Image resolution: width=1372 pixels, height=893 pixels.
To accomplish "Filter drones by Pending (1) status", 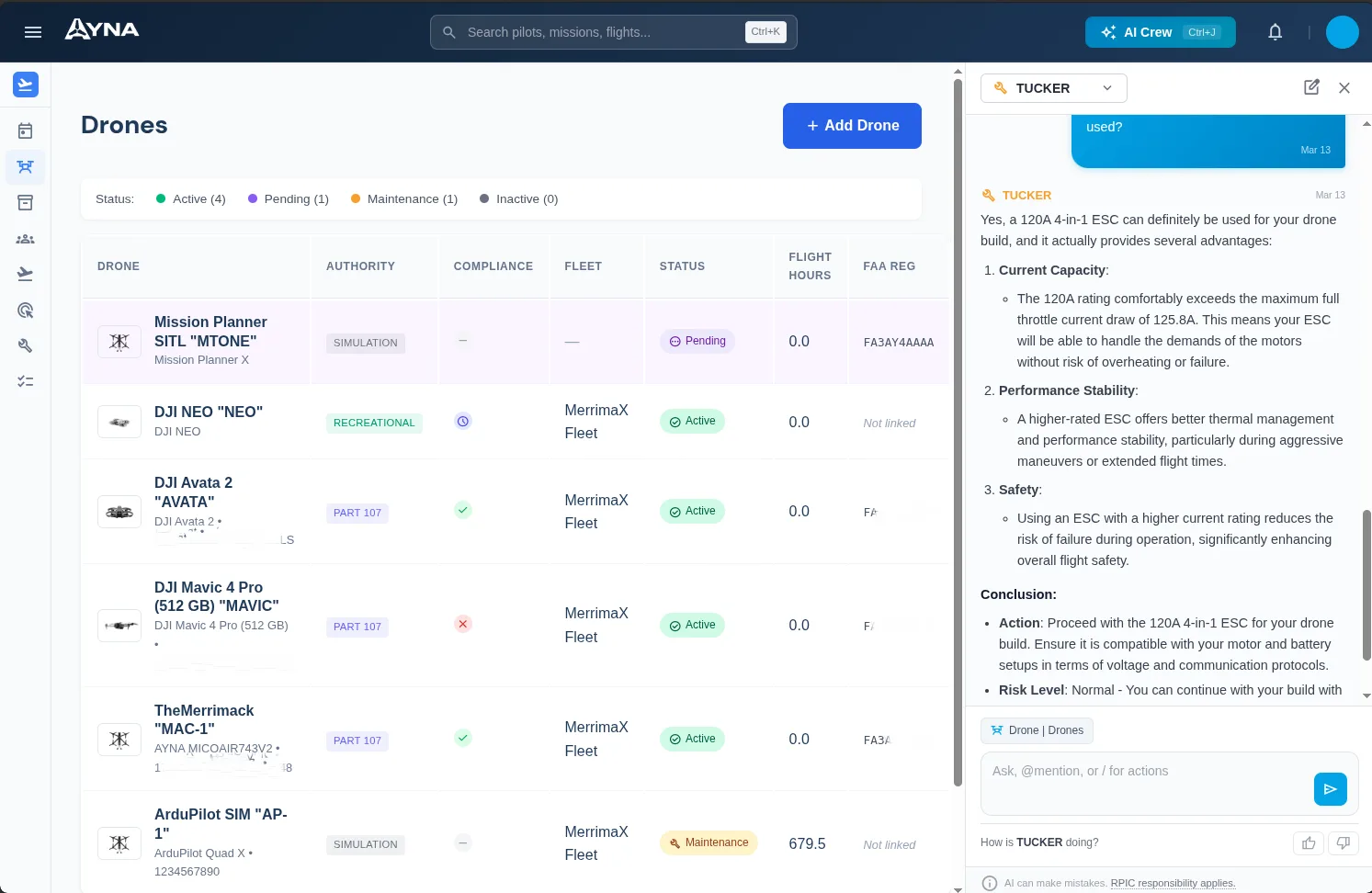I will point(289,199).
